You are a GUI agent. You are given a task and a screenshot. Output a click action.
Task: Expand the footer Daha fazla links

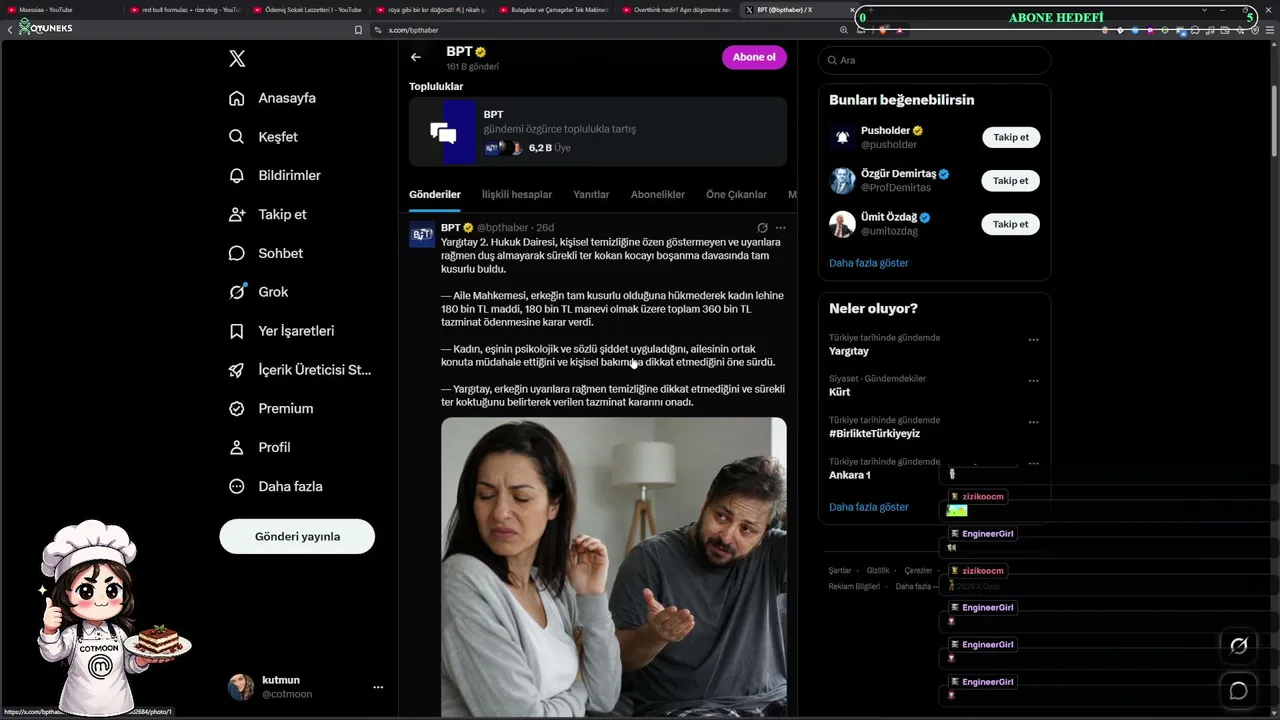point(917,586)
